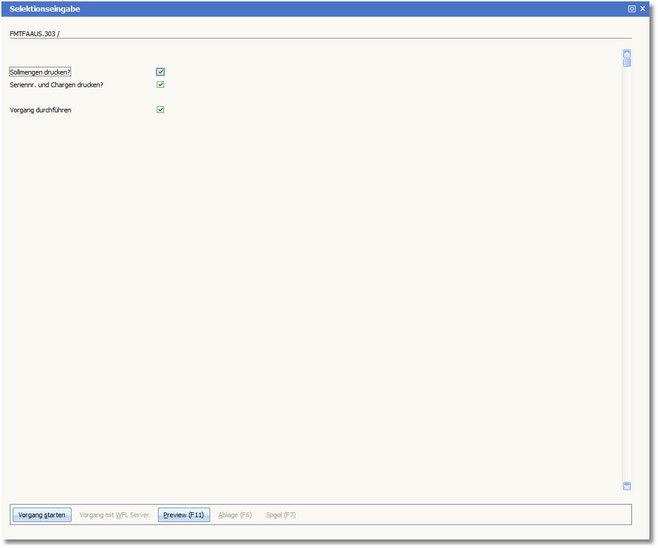The height and width of the screenshot is (548, 658).
Task: Click the 'Vorgang mit WFL Server' button
Action: click(x=114, y=515)
